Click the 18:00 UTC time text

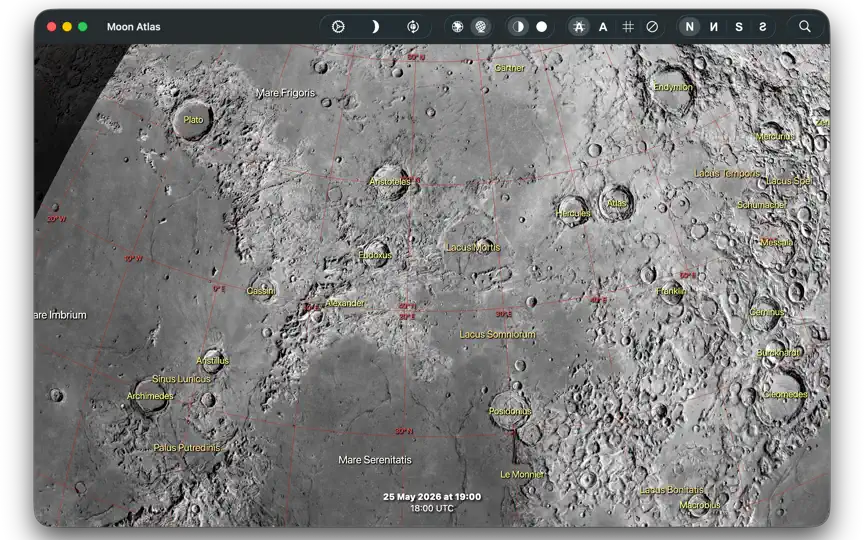[432, 509]
